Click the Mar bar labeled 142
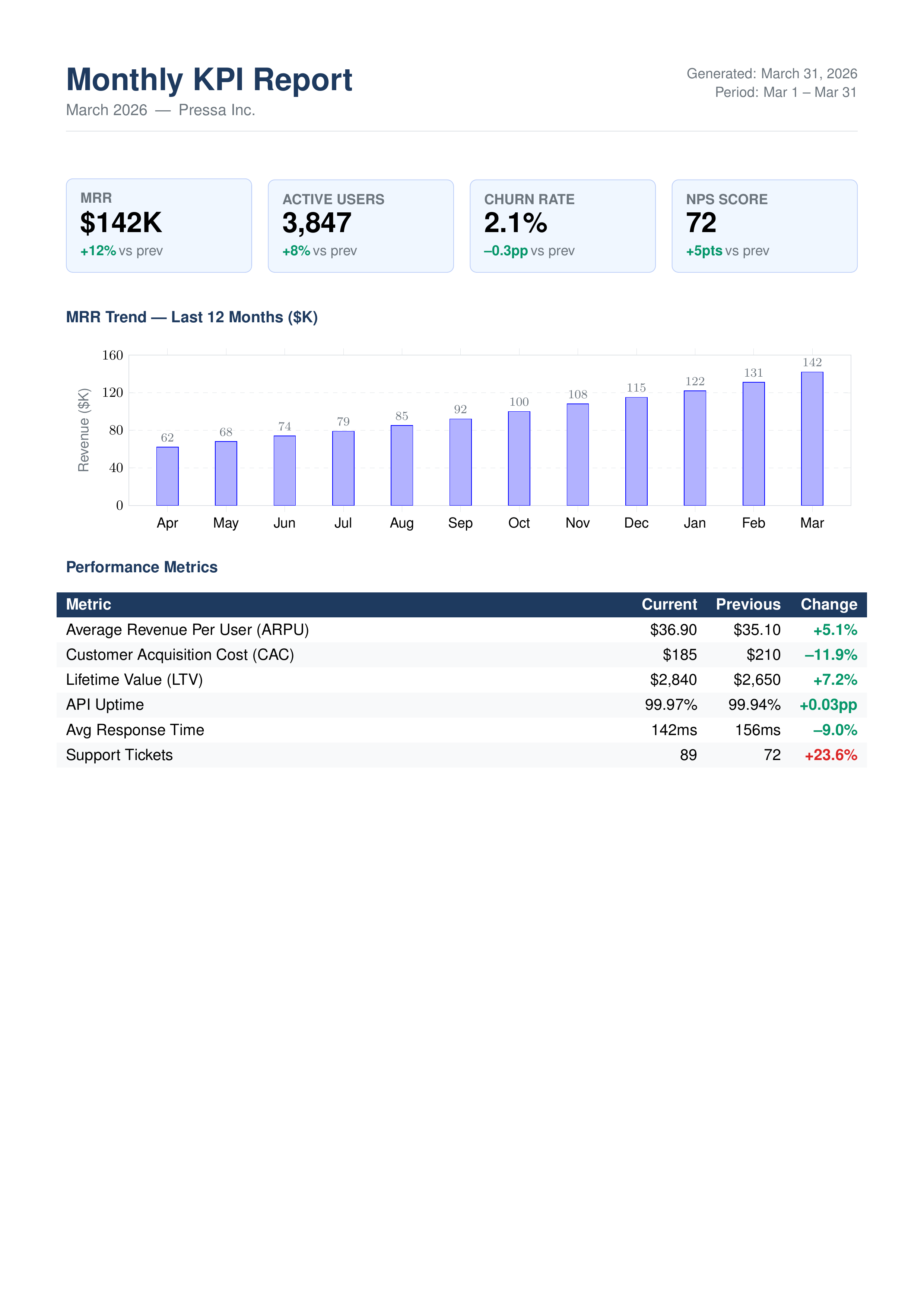Image resolution: width=924 pixels, height=1307 pixels. click(x=812, y=438)
